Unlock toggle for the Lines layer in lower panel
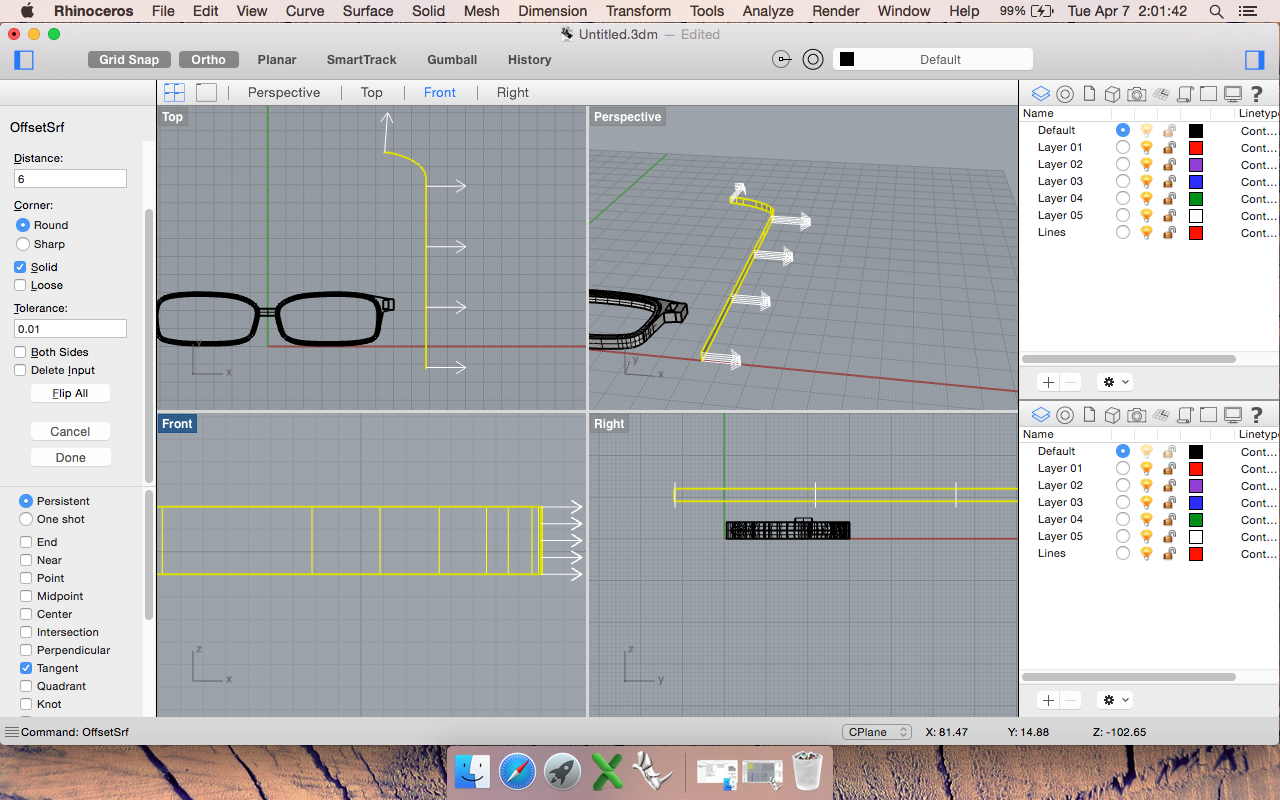Image resolution: width=1280 pixels, height=800 pixels. pos(1169,553)
